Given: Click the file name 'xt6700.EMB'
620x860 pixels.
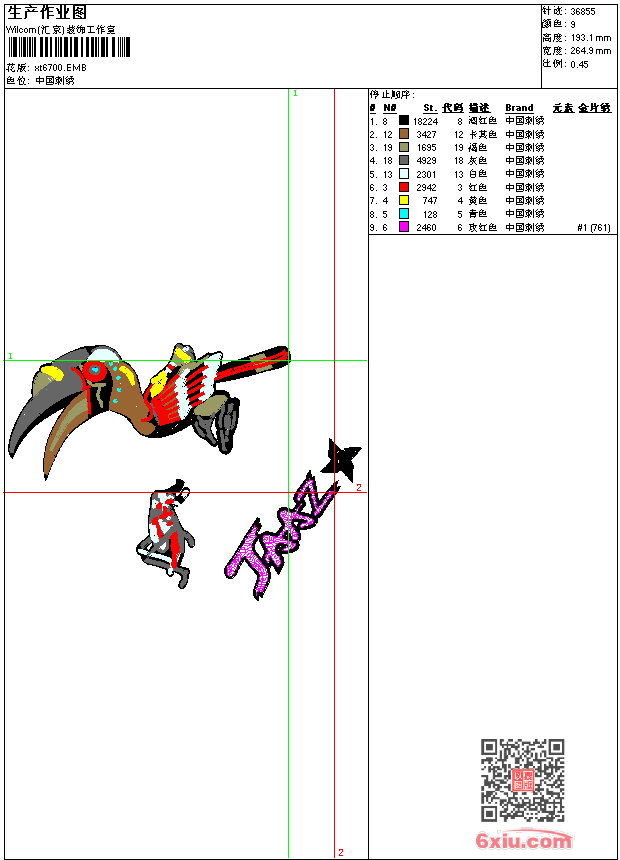Looking at the screenshot, I should click(60, 68).
